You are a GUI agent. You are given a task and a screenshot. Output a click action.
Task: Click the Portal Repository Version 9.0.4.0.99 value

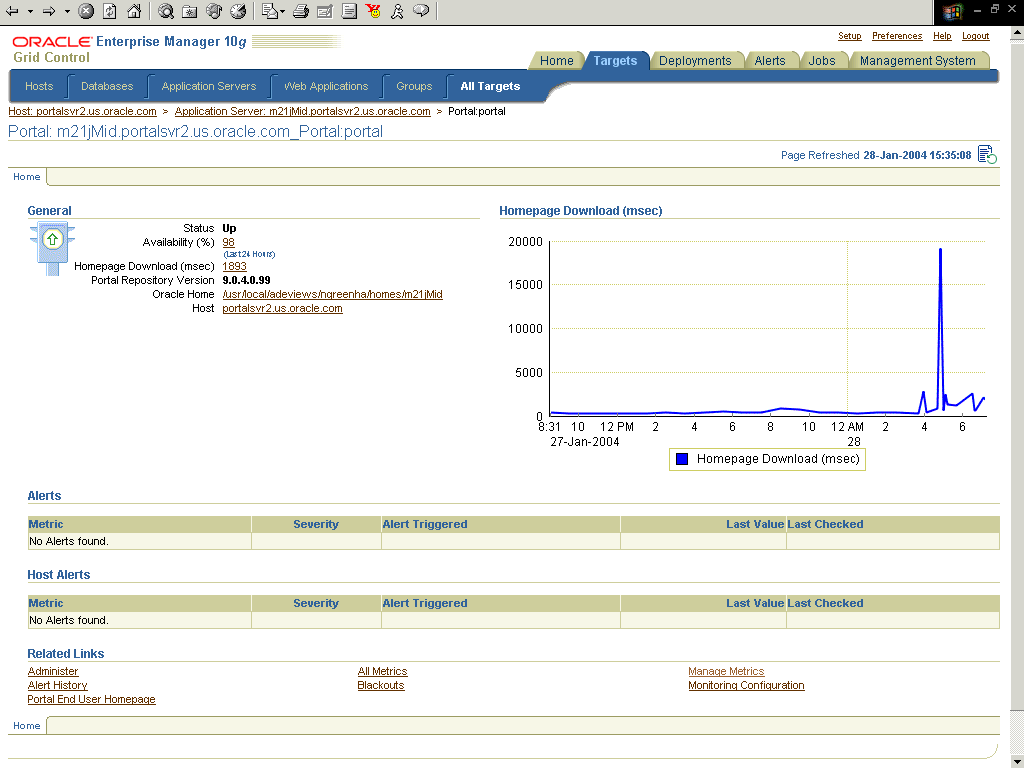(x=246, y=280)
